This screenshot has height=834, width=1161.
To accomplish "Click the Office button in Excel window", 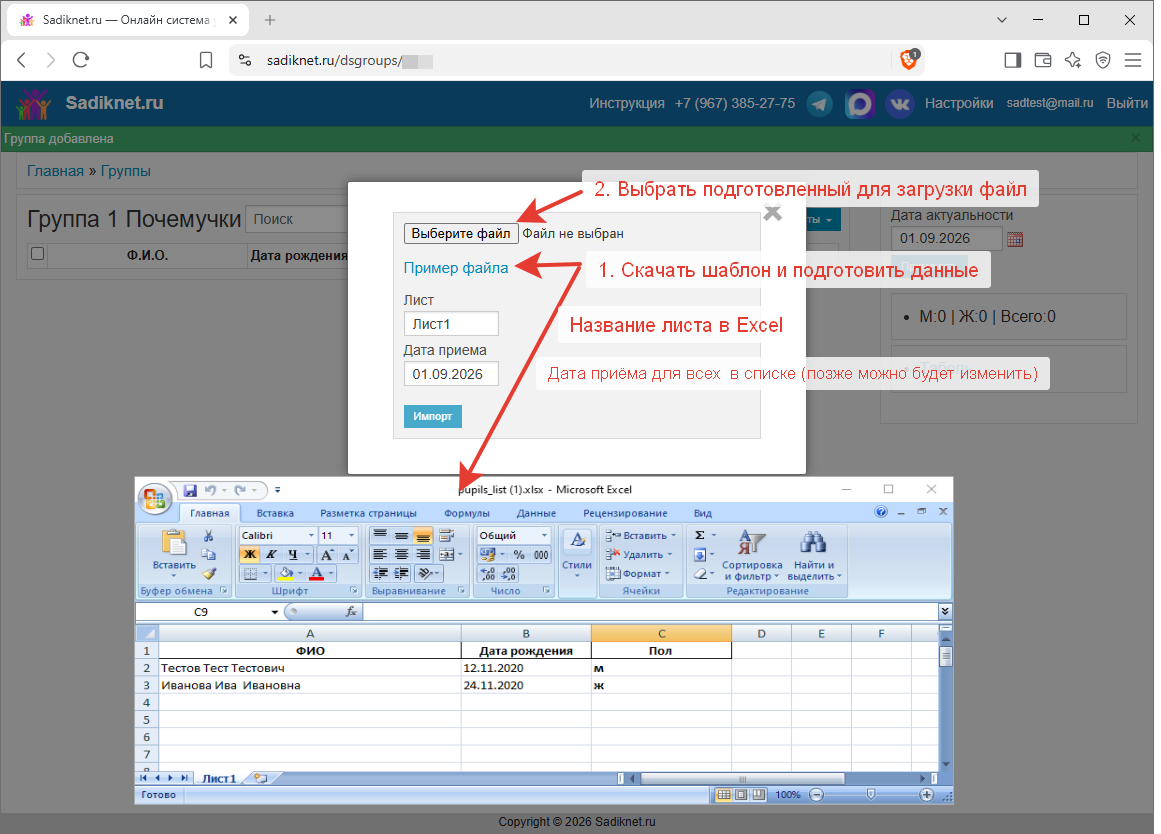I will coord(154,498).
